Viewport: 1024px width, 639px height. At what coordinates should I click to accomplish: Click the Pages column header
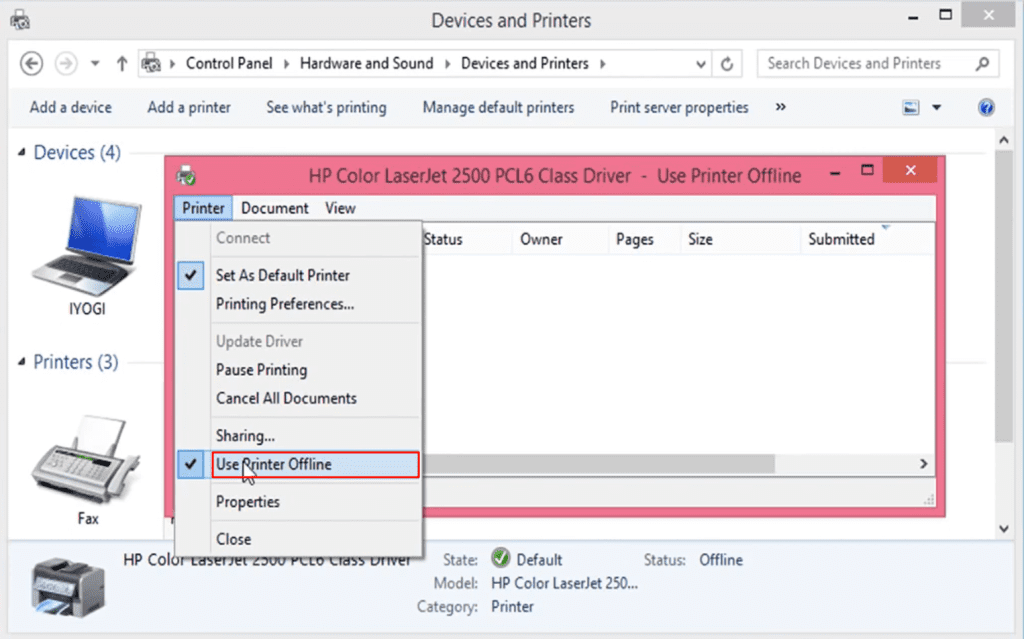[x=645, y=239]
